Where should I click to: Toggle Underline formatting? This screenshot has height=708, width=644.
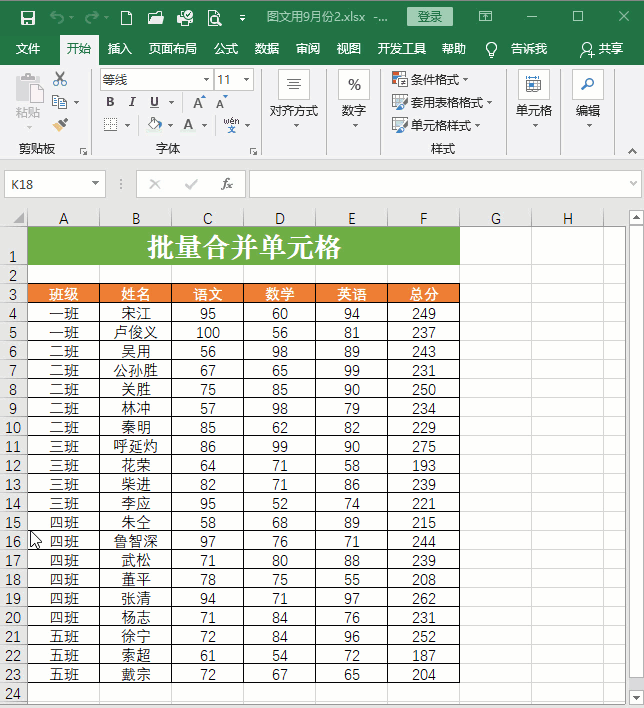coord(154,102)
